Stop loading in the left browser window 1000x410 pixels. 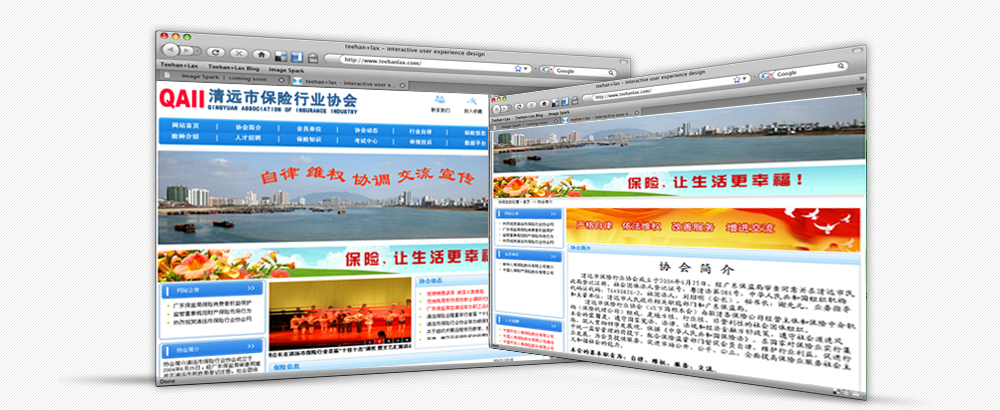pyautogui.click(x=239, y=54)
